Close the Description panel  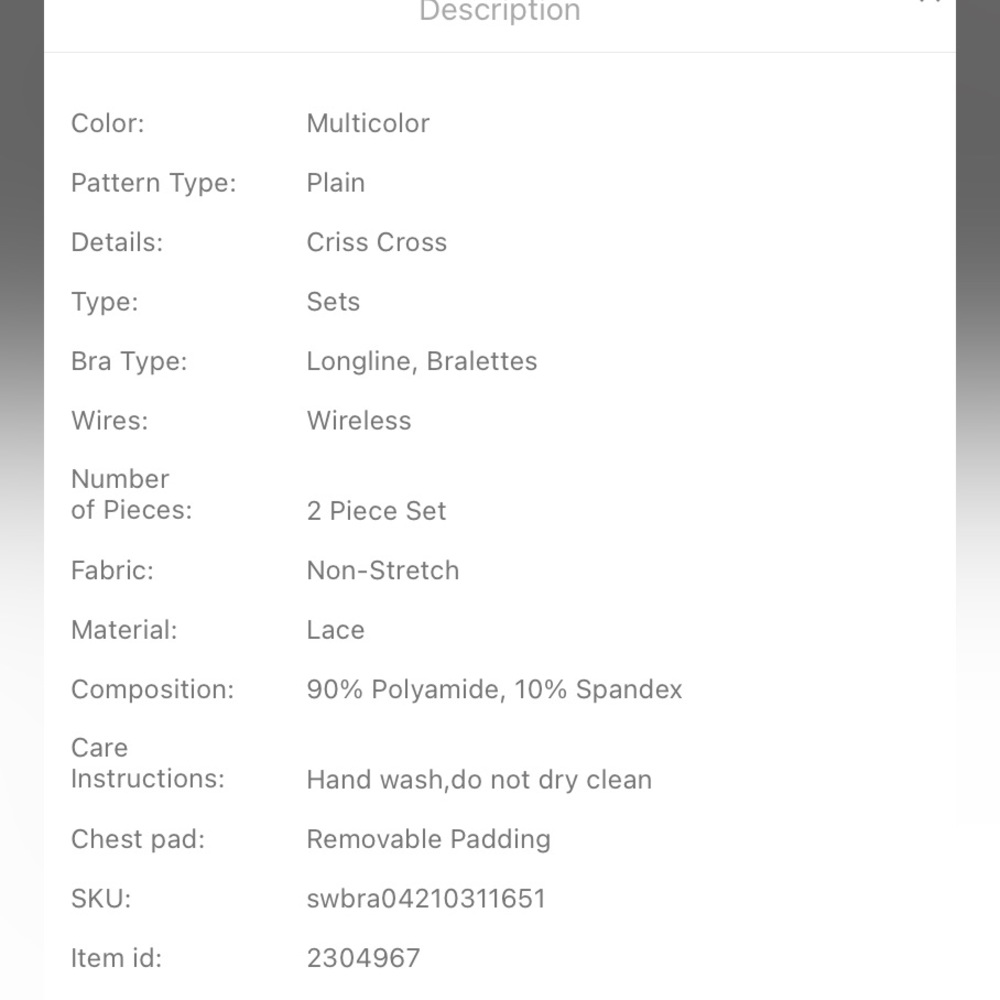coord(930,2)
